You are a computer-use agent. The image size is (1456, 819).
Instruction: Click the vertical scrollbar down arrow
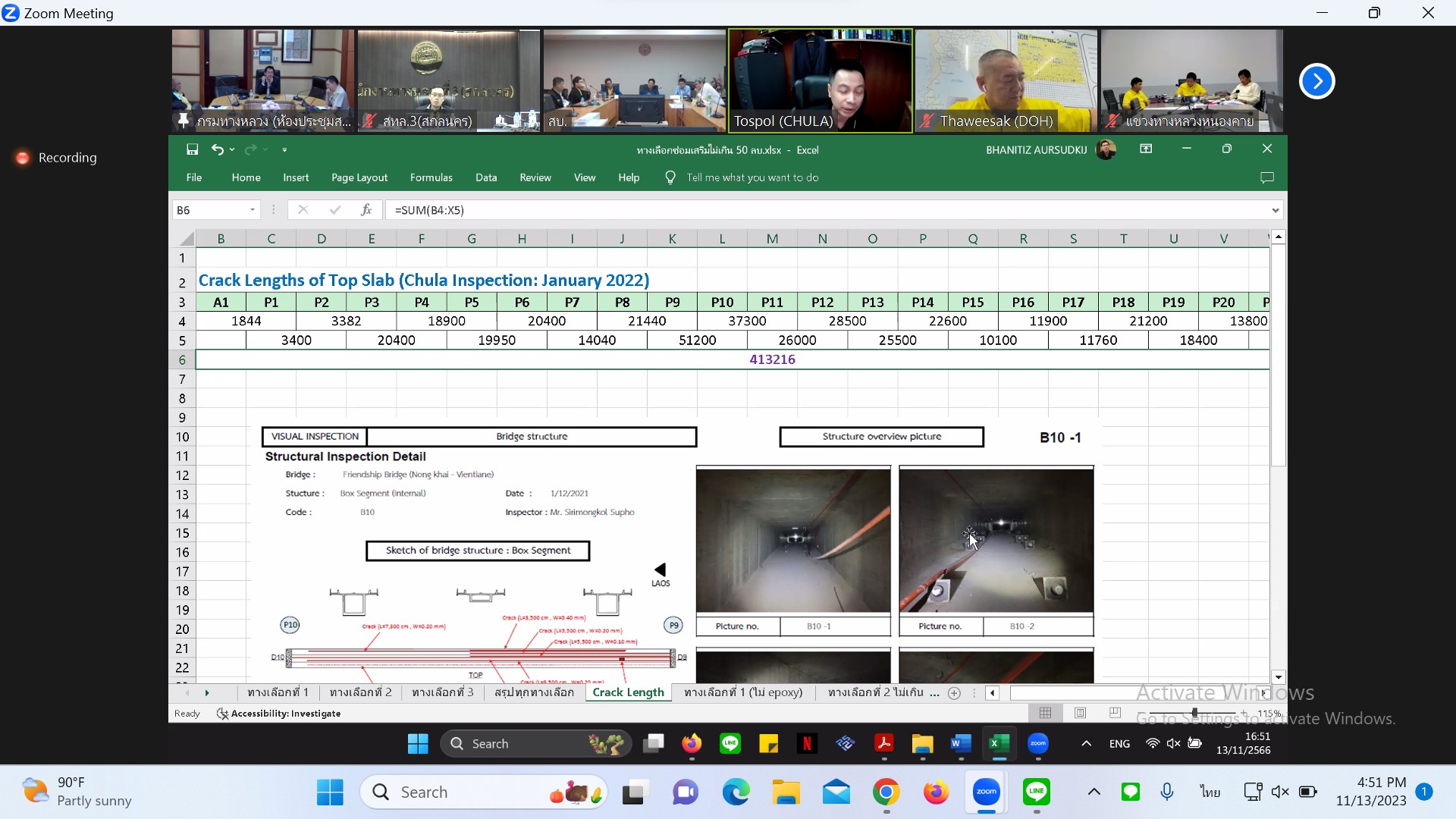1279,677
